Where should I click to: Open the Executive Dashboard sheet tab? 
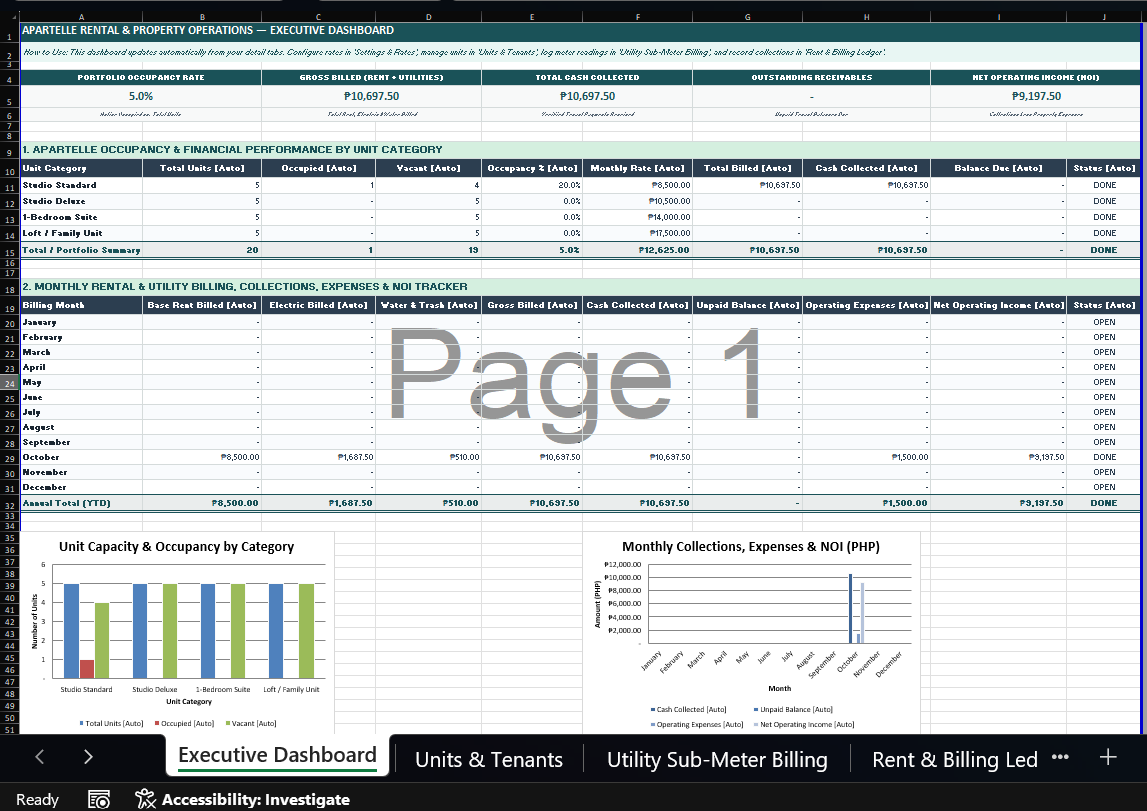[x=277, y=755]
